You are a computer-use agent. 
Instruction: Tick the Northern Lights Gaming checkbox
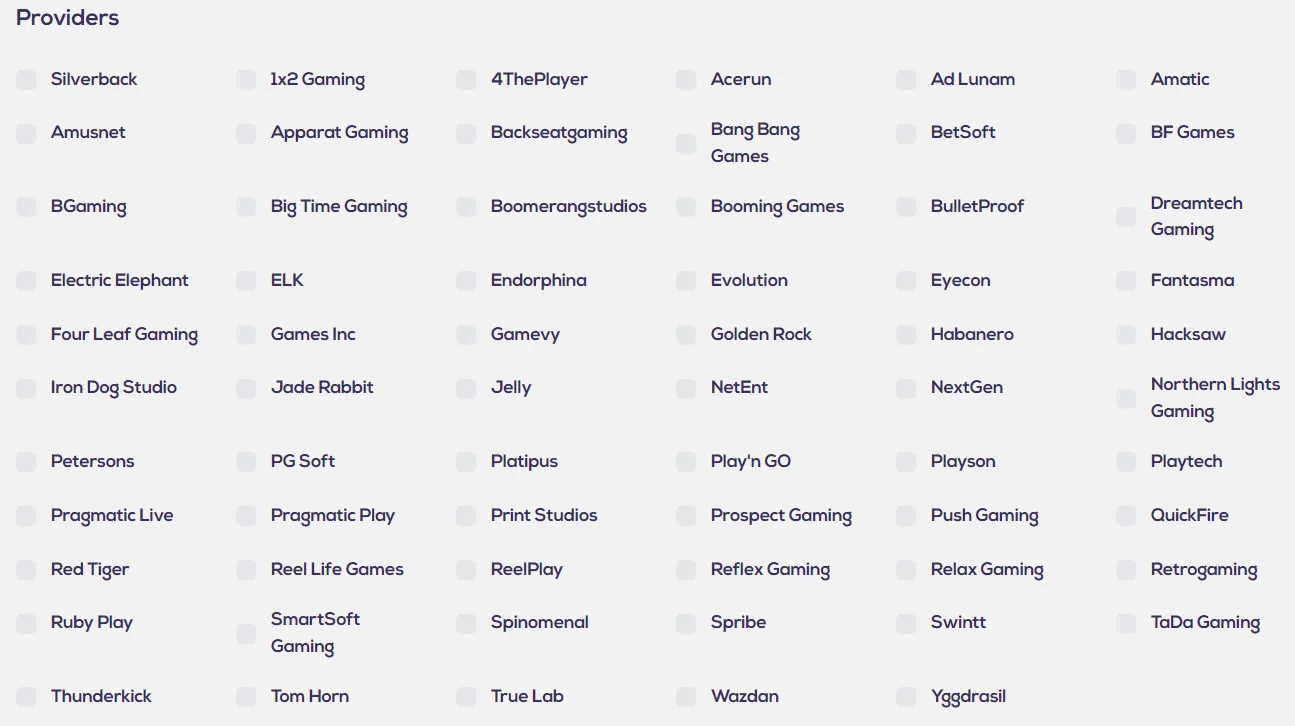pyautogui.click(x=1126, y=399)
